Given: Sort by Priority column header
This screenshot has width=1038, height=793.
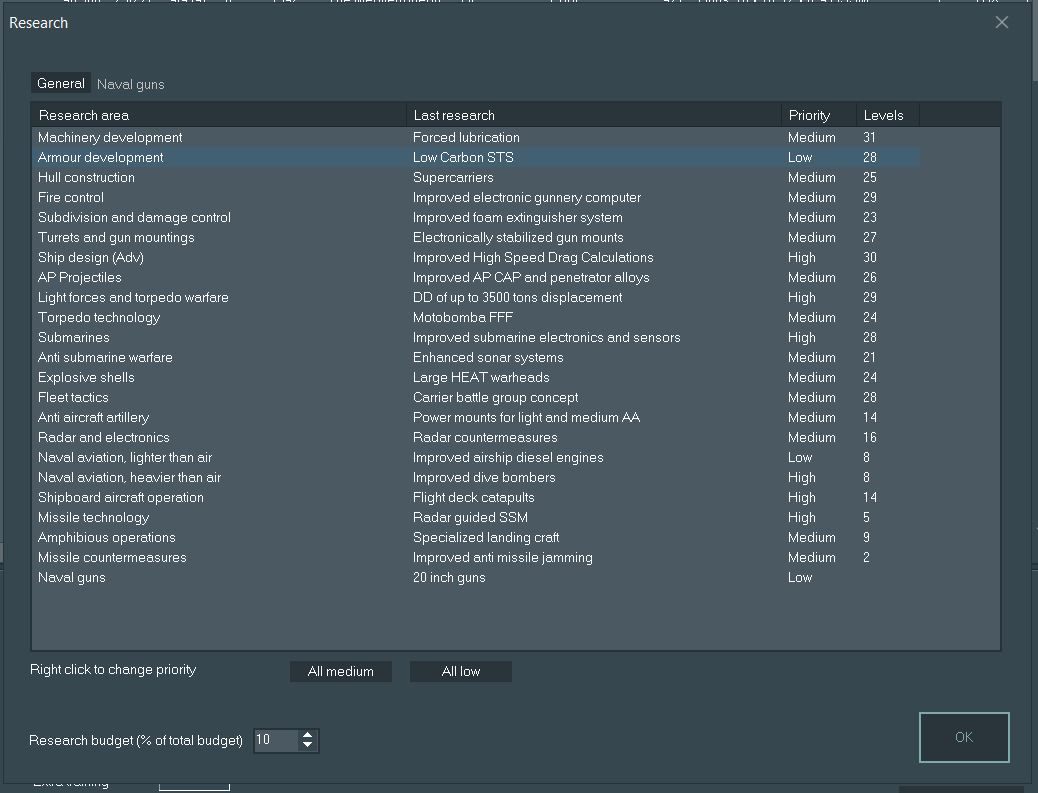Looking at the screenshot, I should (819, 115).
